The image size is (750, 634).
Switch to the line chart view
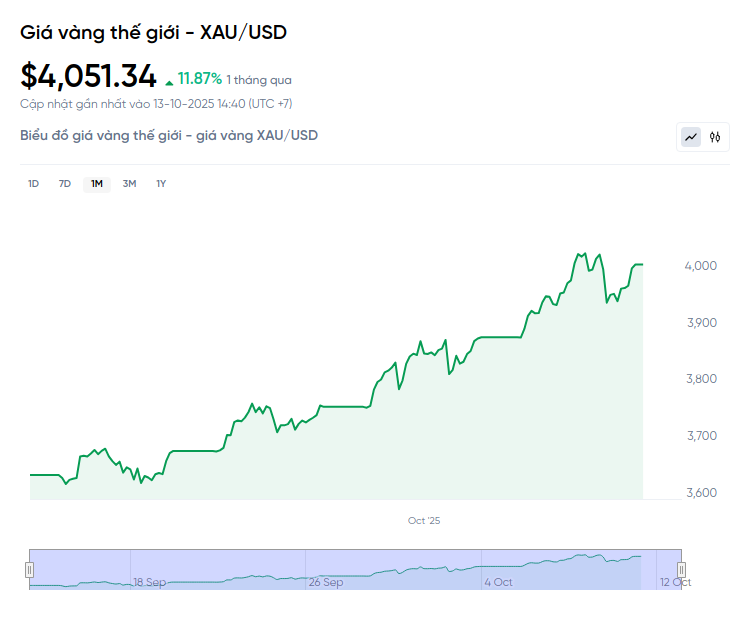691,137
